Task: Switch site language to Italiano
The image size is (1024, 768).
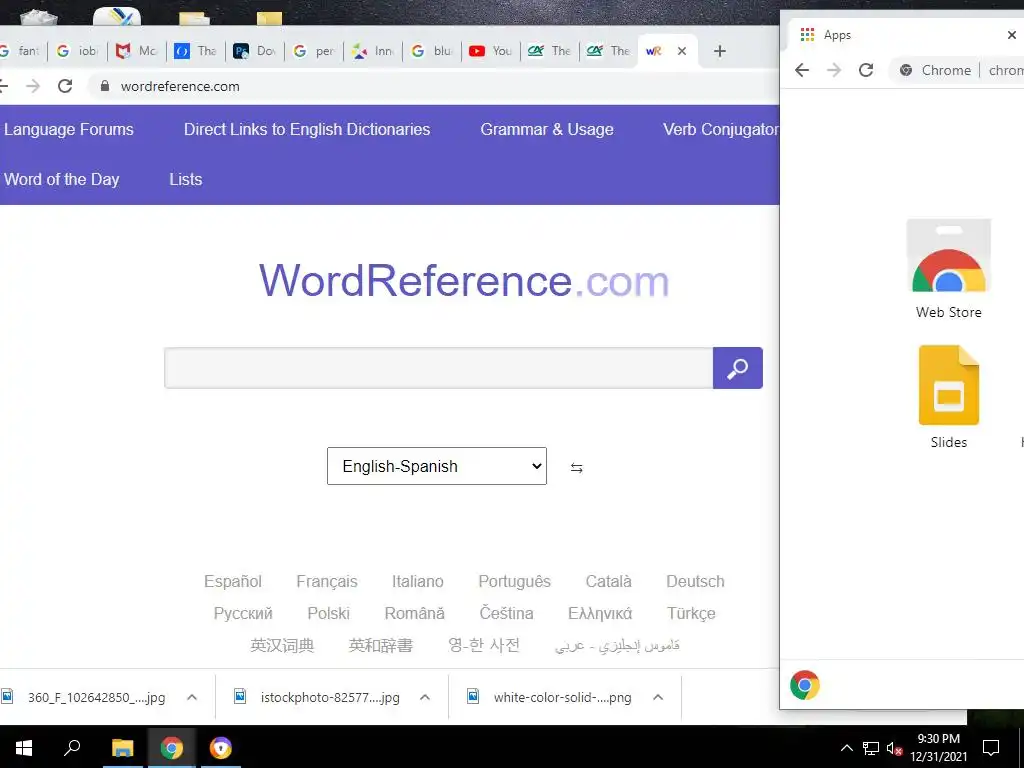Action: tap(417, 581)
